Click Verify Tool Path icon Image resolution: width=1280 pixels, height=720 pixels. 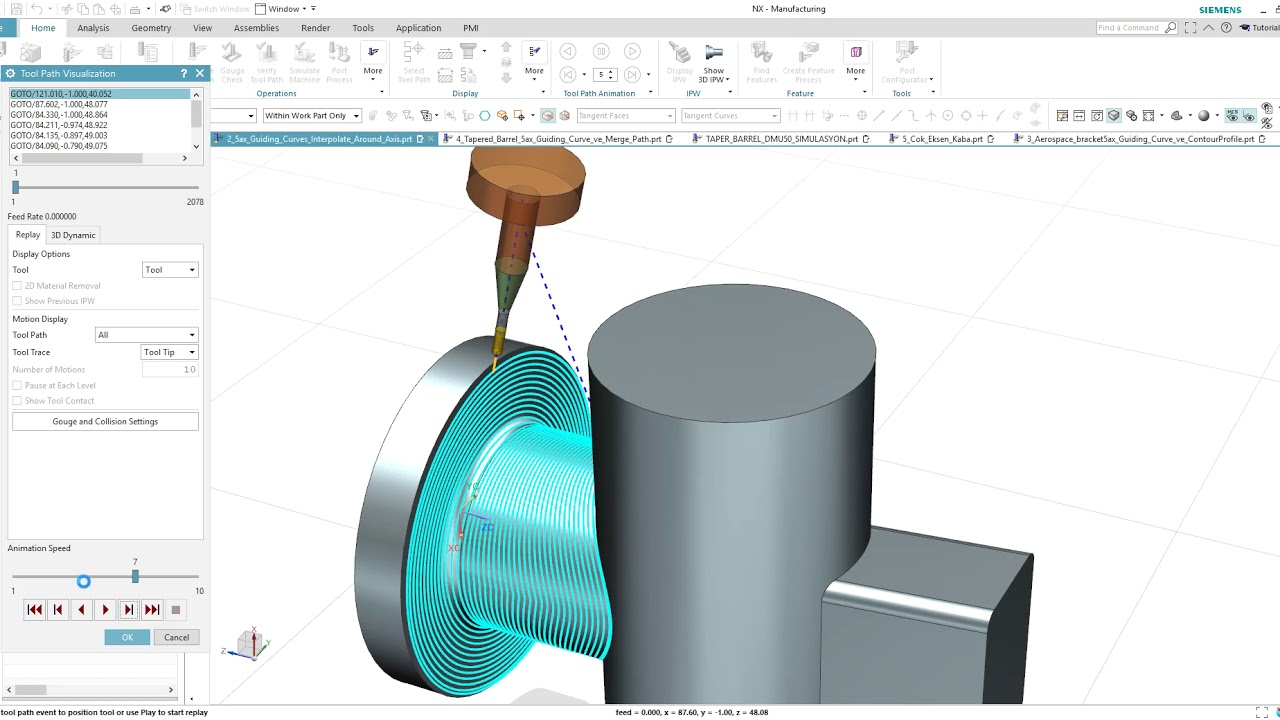click(266, 53)
